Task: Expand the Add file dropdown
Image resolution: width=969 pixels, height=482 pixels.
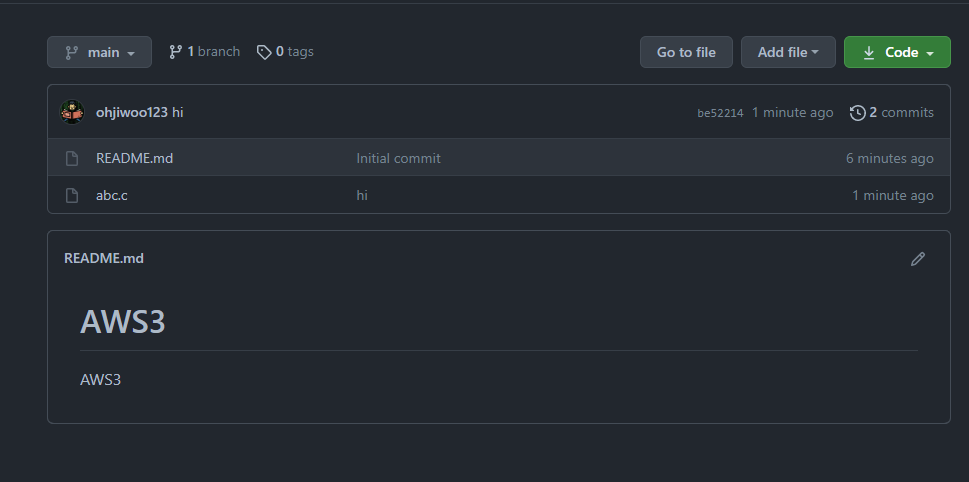Action: [788, 52]
